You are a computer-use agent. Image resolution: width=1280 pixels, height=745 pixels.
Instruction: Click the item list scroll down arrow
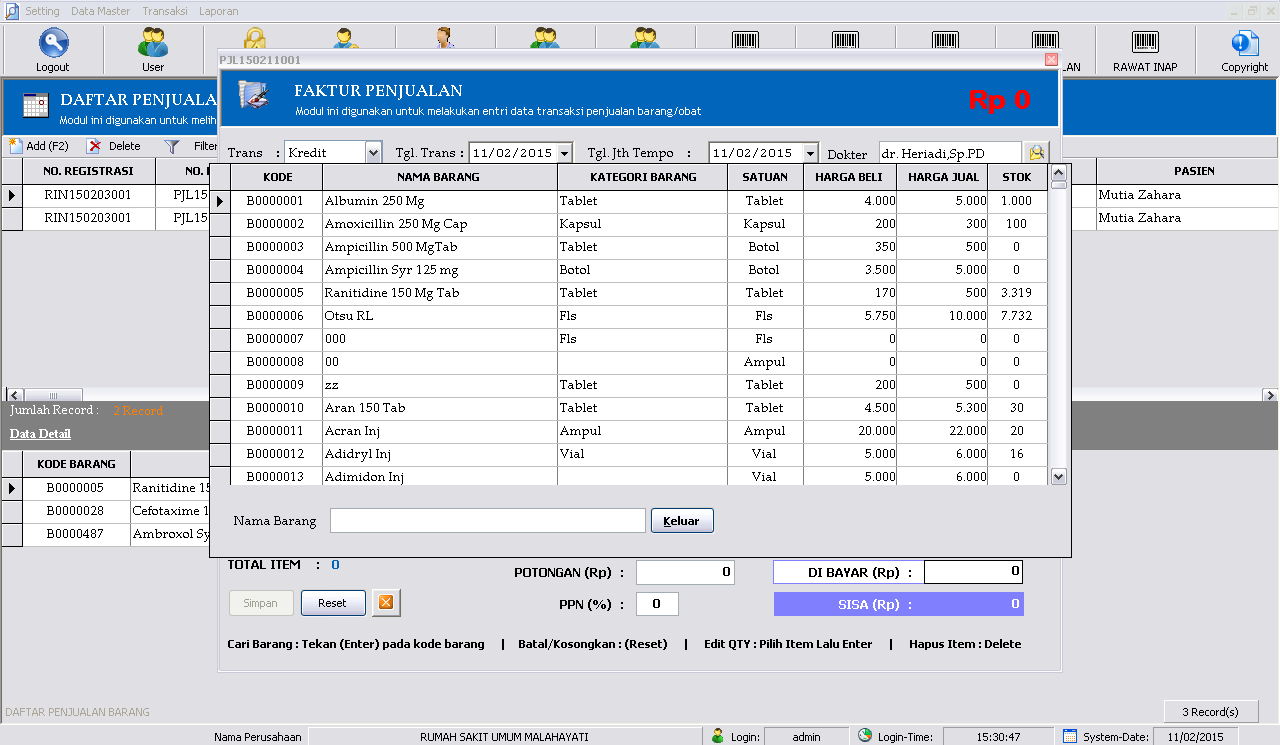coord(1059,477)
